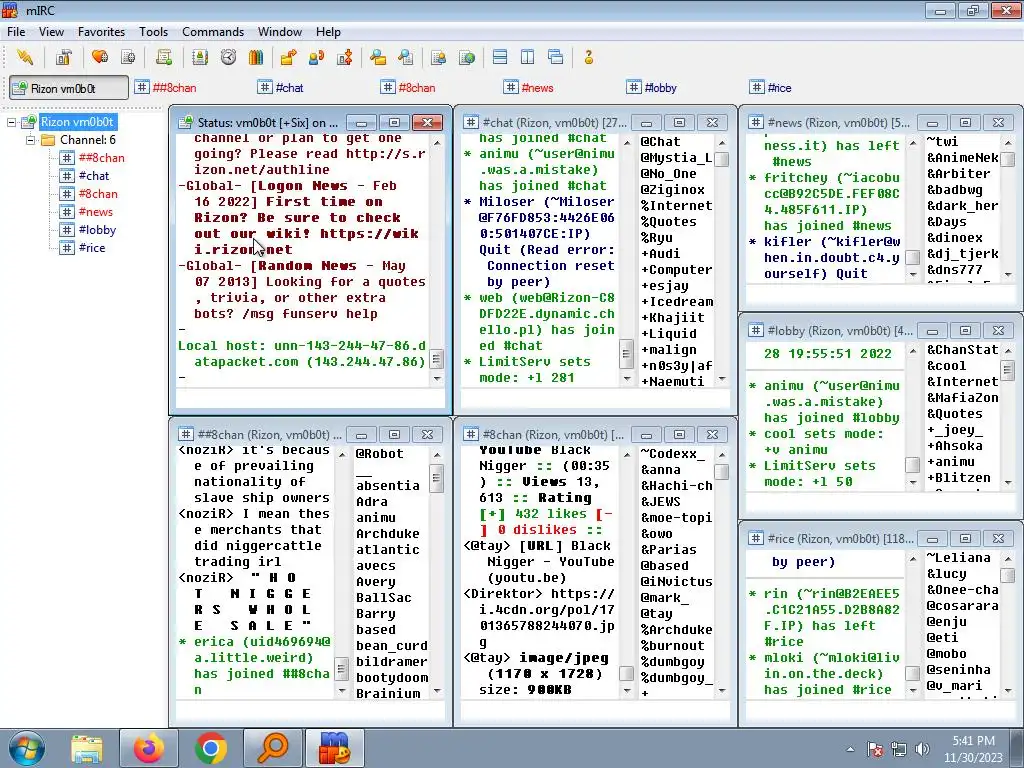Cascade windows via toolbar icon
Image resolution: width=1024 pixels, height=768 pixels.
(556, 57)
